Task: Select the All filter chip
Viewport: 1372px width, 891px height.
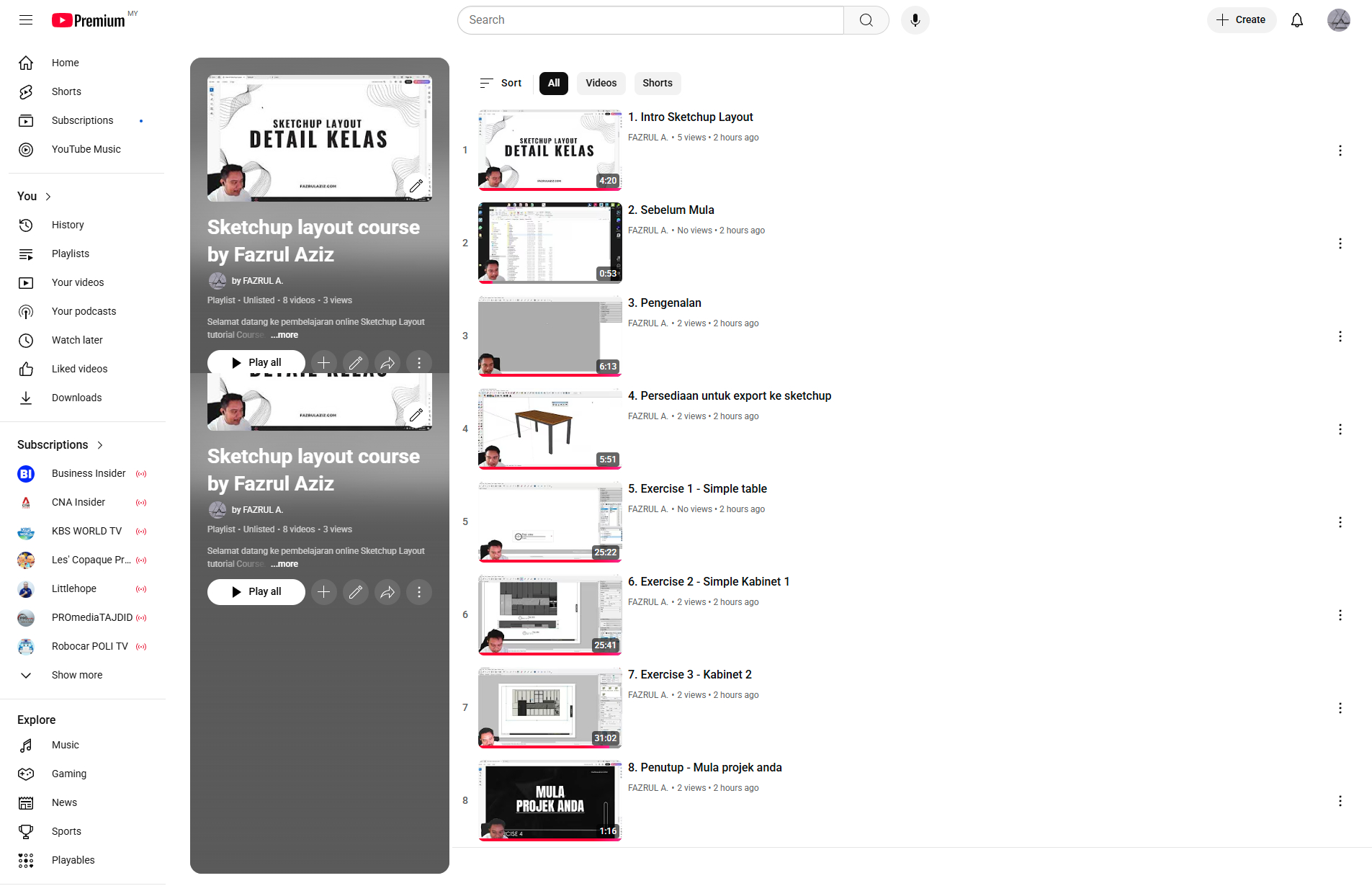Action: [x=553, y=83]
